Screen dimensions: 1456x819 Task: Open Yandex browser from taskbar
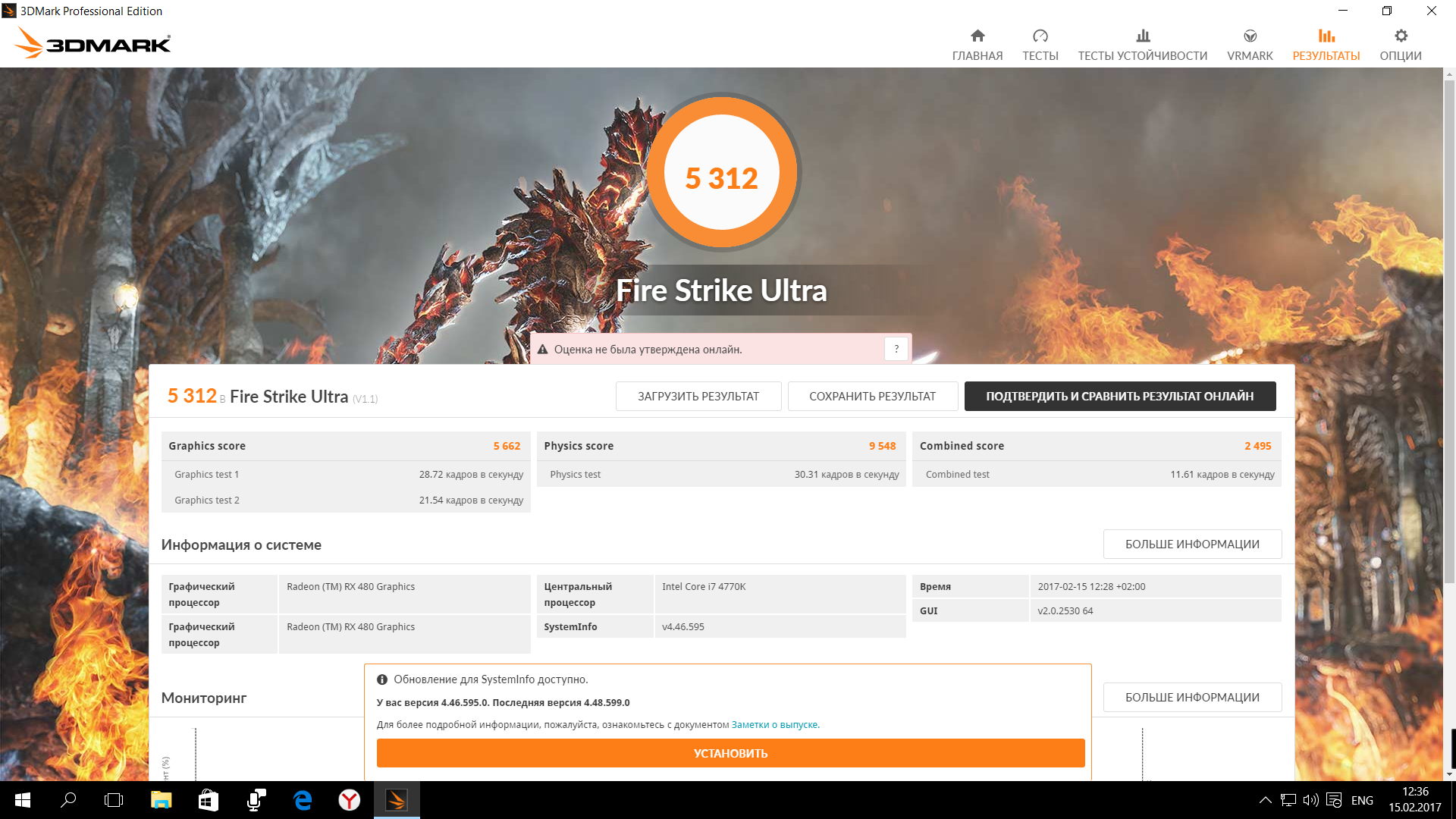pyautogui.click(x=349, y=800)
